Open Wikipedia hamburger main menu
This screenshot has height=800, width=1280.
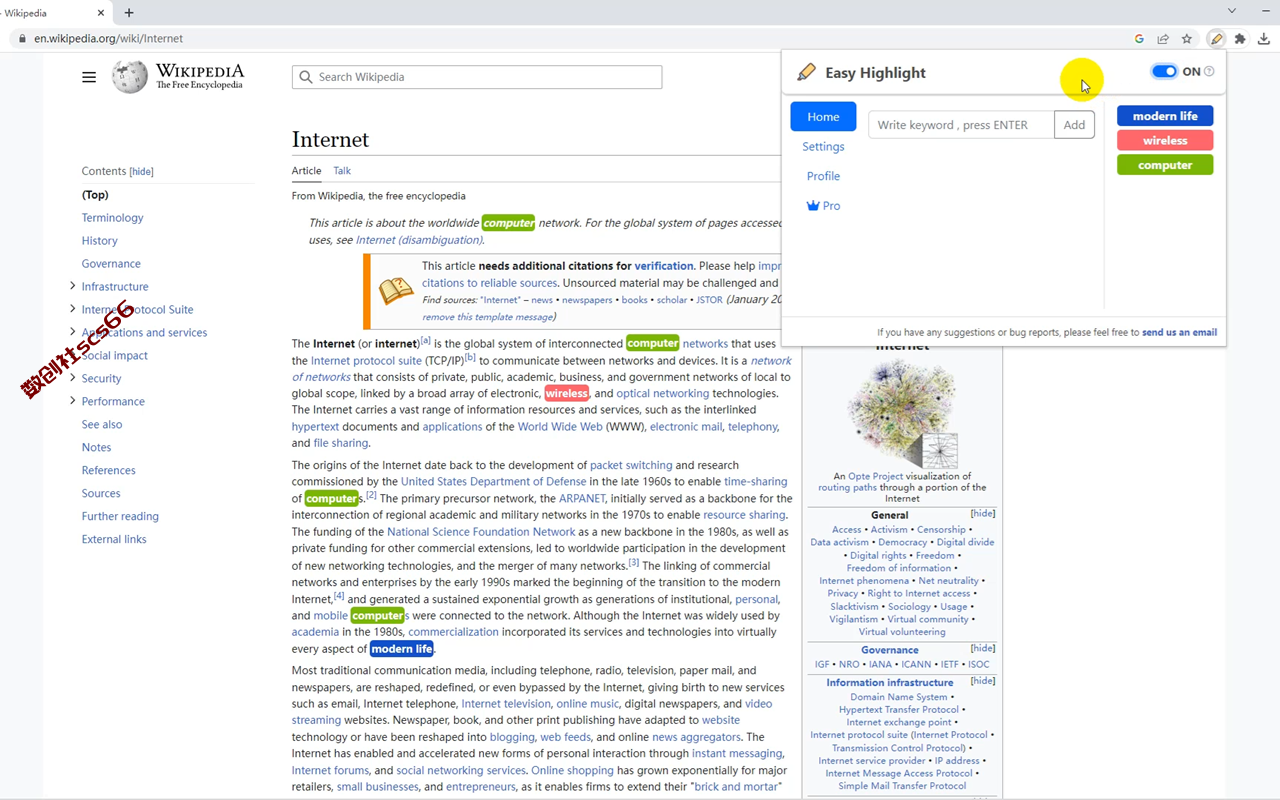[89, 77]
